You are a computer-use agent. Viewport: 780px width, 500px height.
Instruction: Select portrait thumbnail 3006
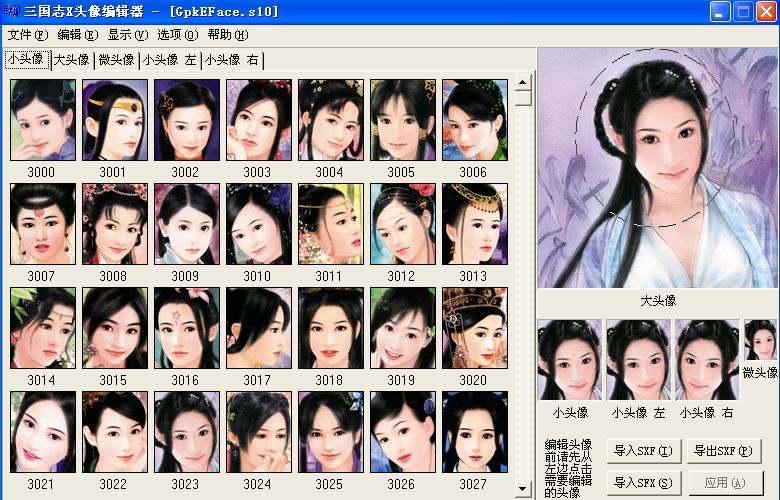[x=475, y=120]
